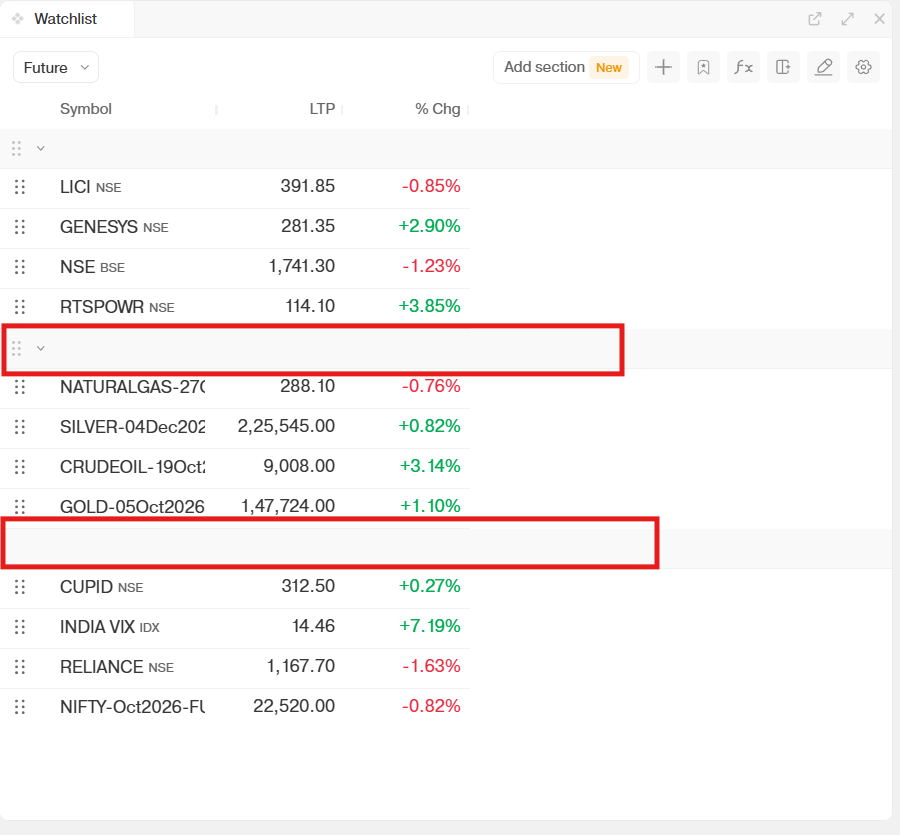Click the drag handle beside GOLD-05Oct2026
The height and width of the screenshot is (835, 900).
[x=20, y=507]
